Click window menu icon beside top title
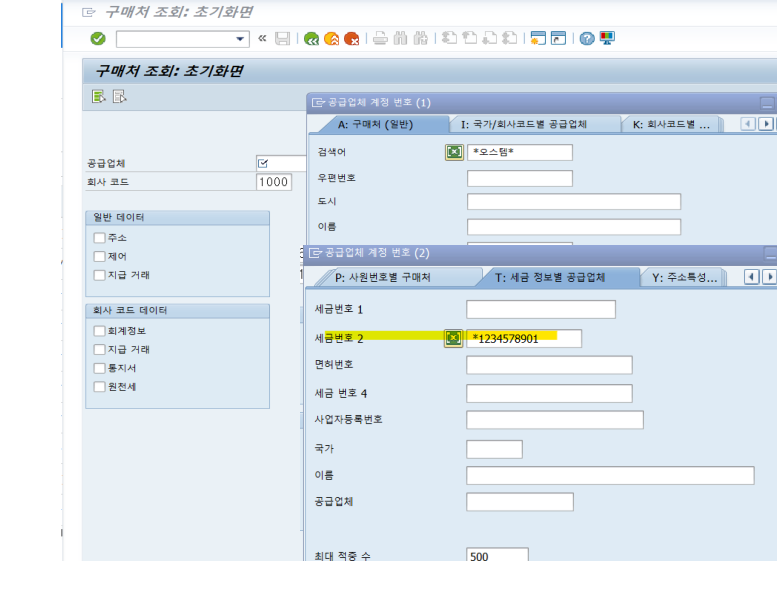This screenshot has width=777, height=597. point(89,12)
